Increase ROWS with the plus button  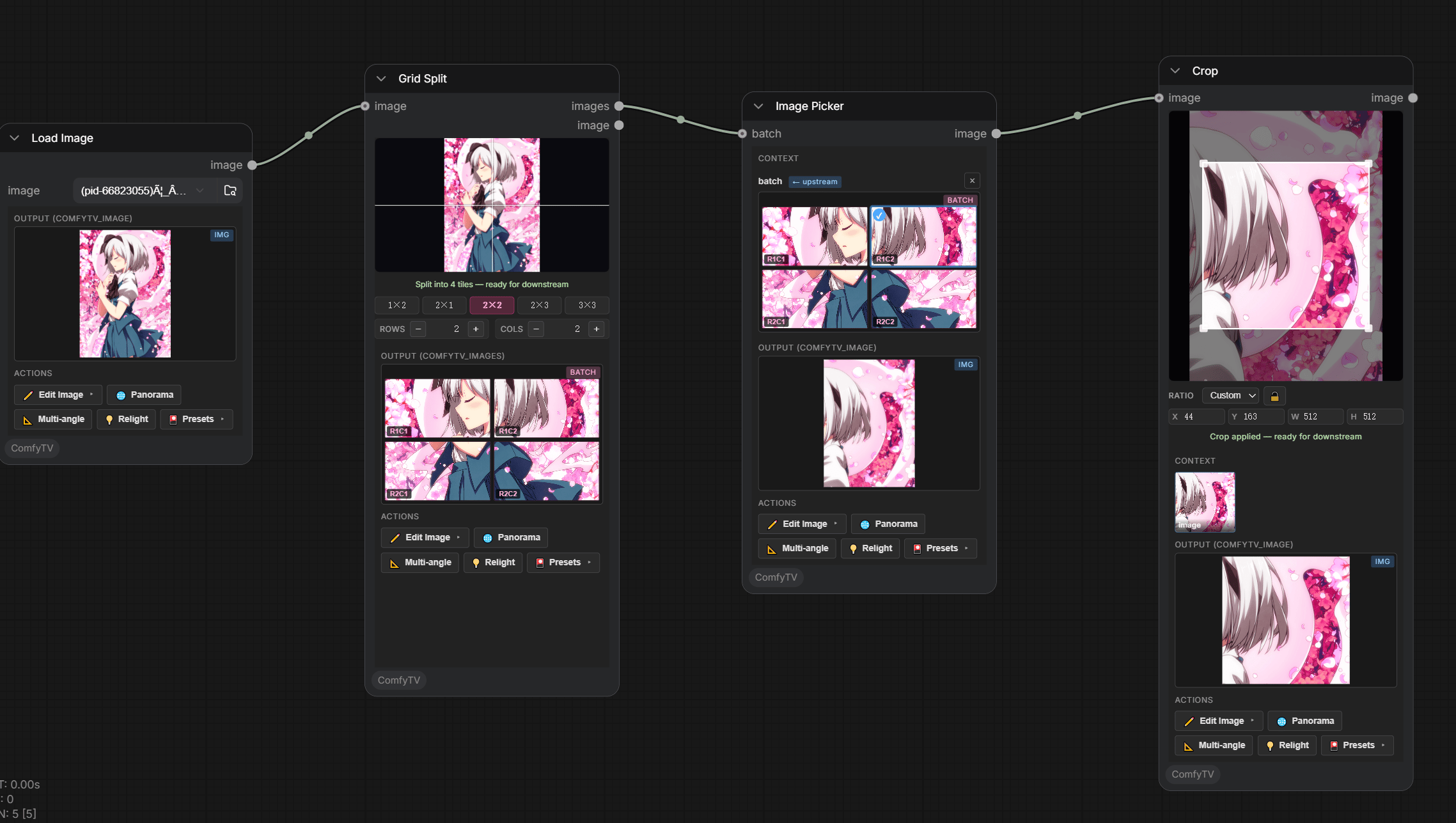pos(476,329)
